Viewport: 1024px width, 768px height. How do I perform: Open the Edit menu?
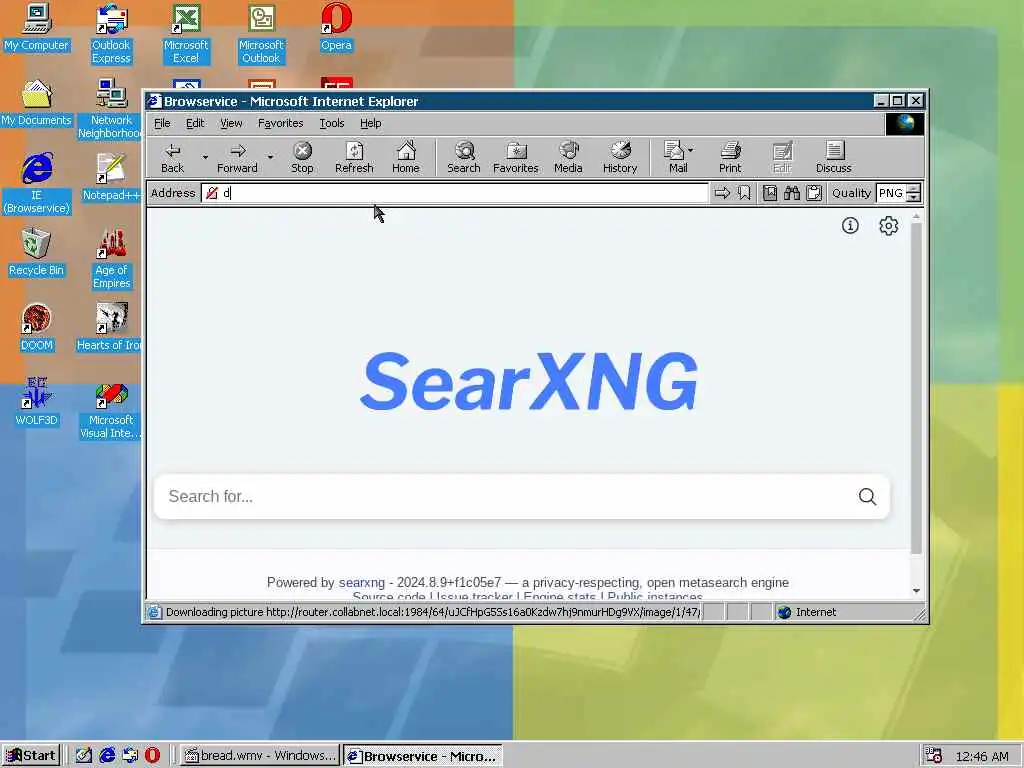tap(195, 123)
